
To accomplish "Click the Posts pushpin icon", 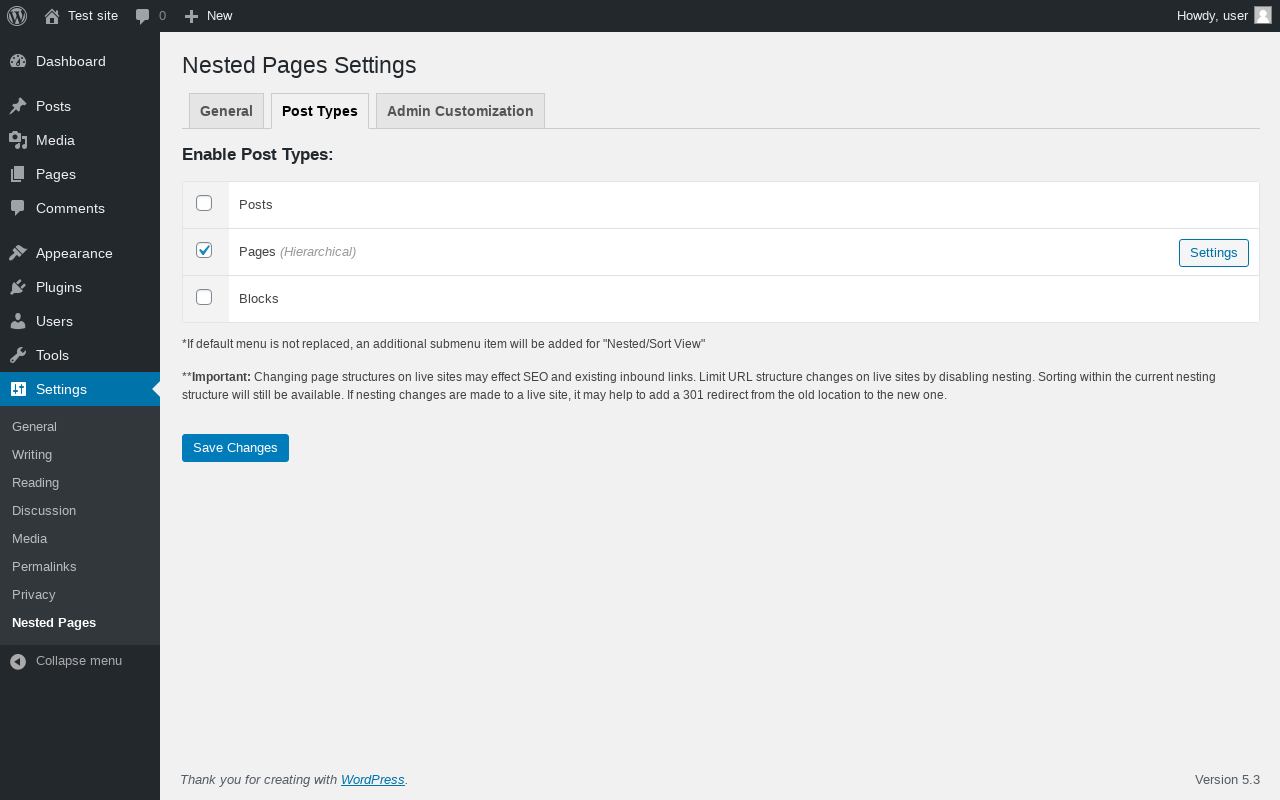I will tap(18, 106).
